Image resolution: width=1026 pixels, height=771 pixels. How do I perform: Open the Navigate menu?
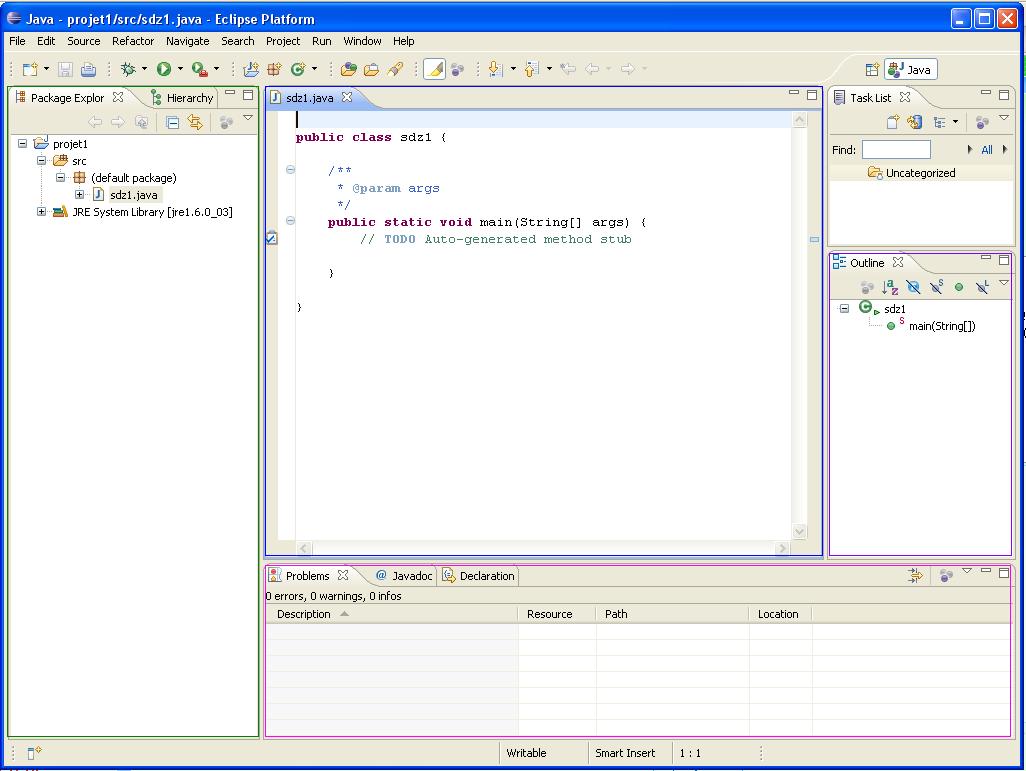point(188,41)
